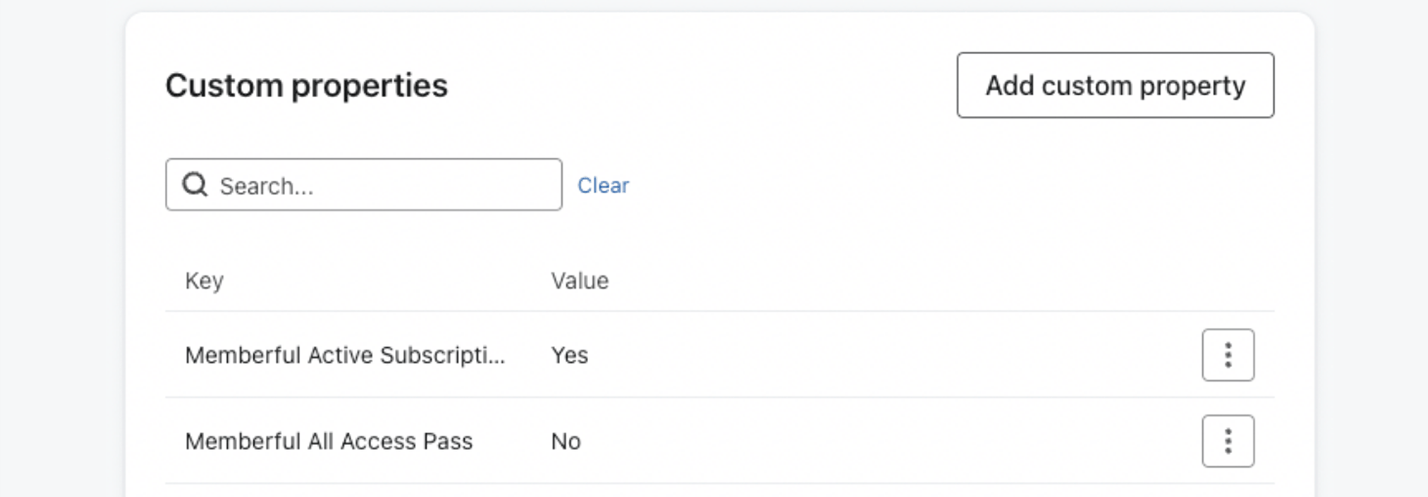
Task: Click the No value for All Access Pass
Action: [565, 441]
